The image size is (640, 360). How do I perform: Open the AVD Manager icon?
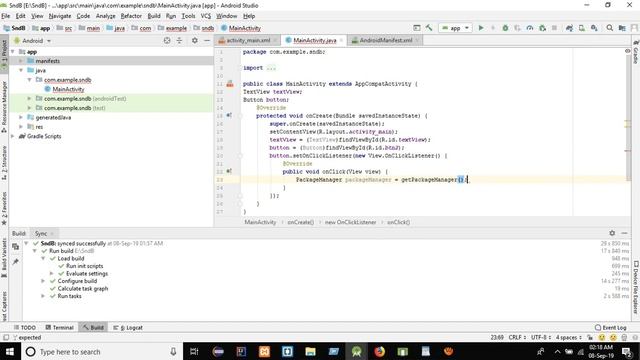coord(582,28)
